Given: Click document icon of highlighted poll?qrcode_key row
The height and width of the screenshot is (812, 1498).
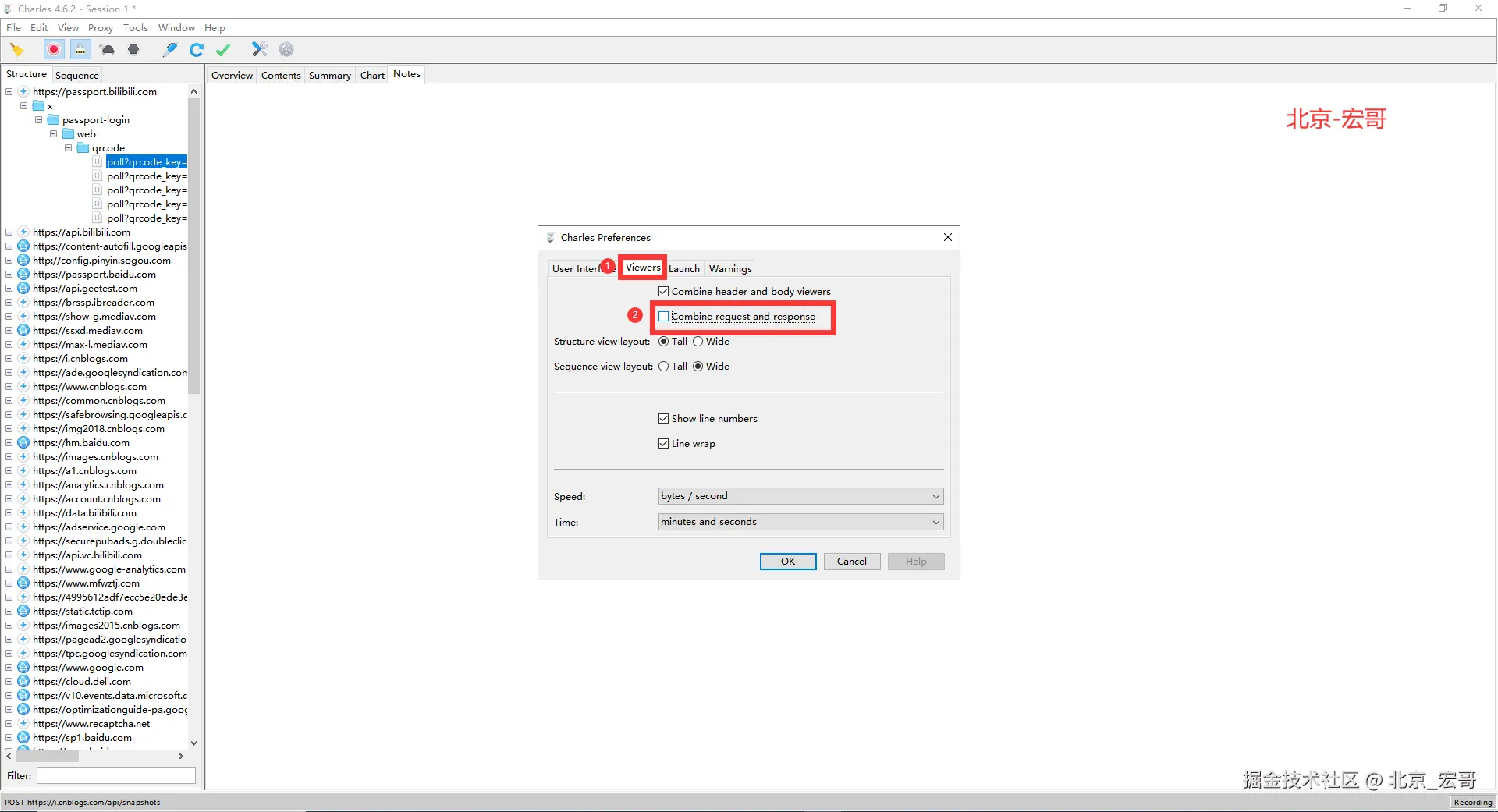Looking at the screenshot, I should click(98, 162).
